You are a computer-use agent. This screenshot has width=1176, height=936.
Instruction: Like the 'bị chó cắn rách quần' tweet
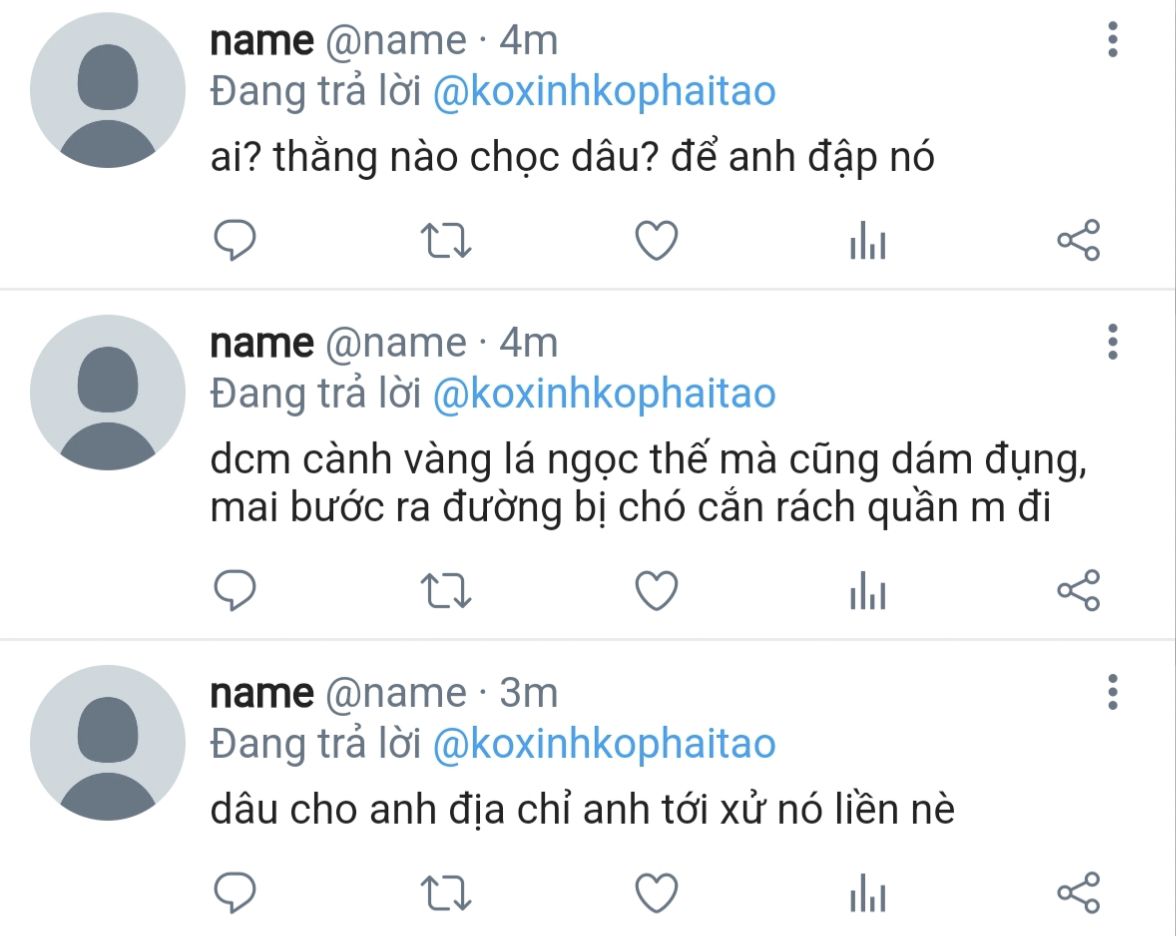click(656, 591)
